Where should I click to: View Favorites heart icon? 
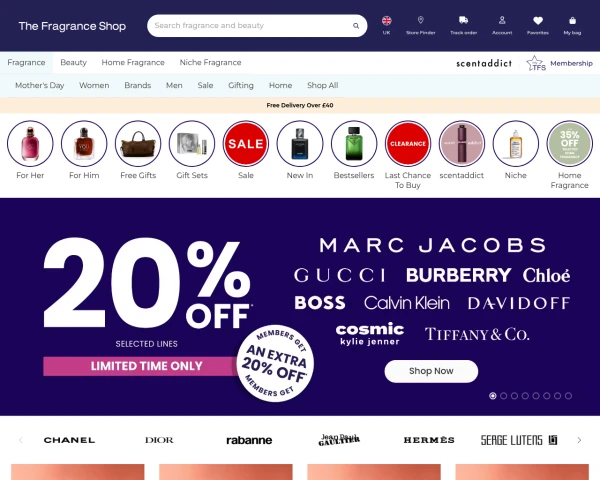click(x=538, y=21)
